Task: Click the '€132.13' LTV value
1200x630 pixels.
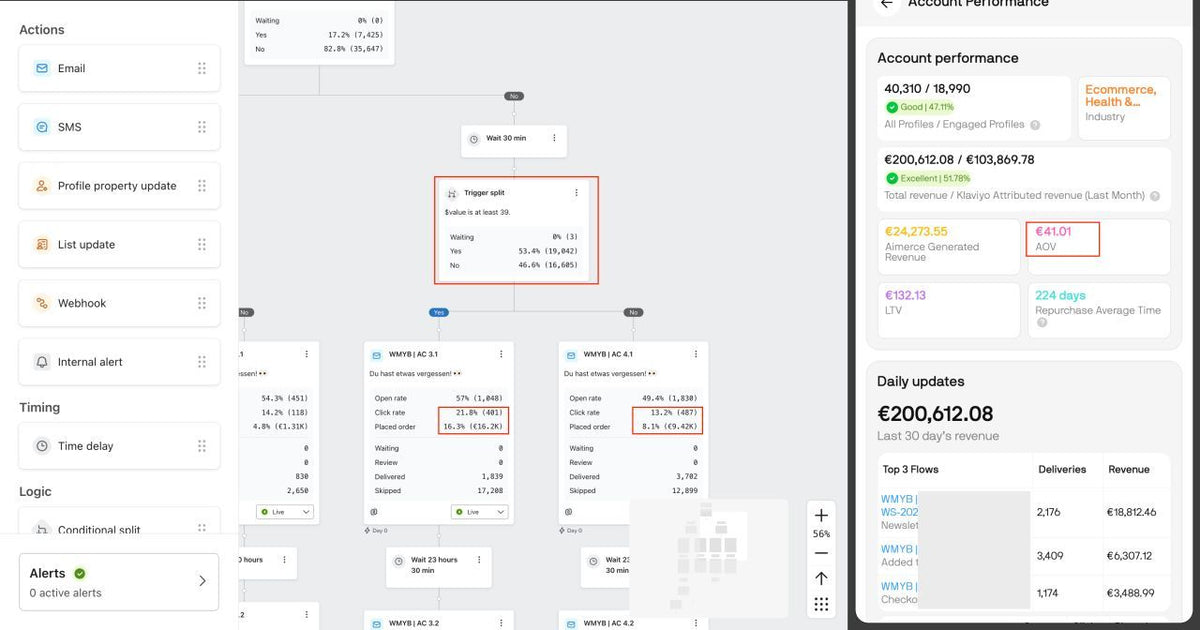Action: coord(905,295)
